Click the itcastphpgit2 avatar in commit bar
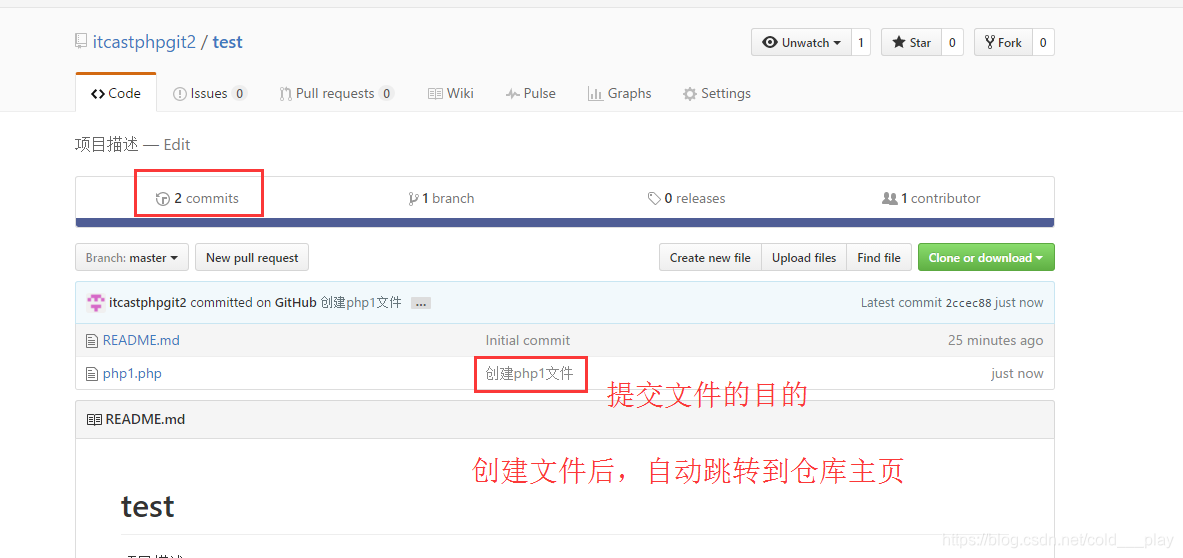1183x558 pixels. click(96, 302)
